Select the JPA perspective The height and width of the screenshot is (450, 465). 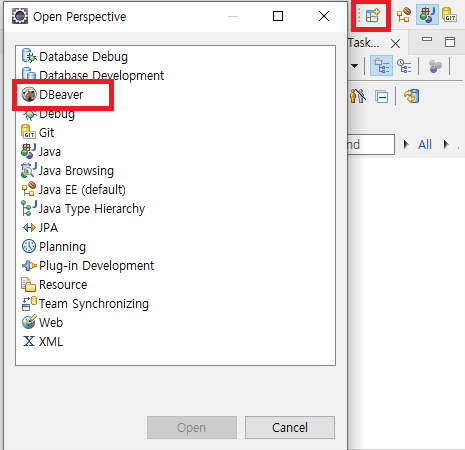[x=40, y=228]
